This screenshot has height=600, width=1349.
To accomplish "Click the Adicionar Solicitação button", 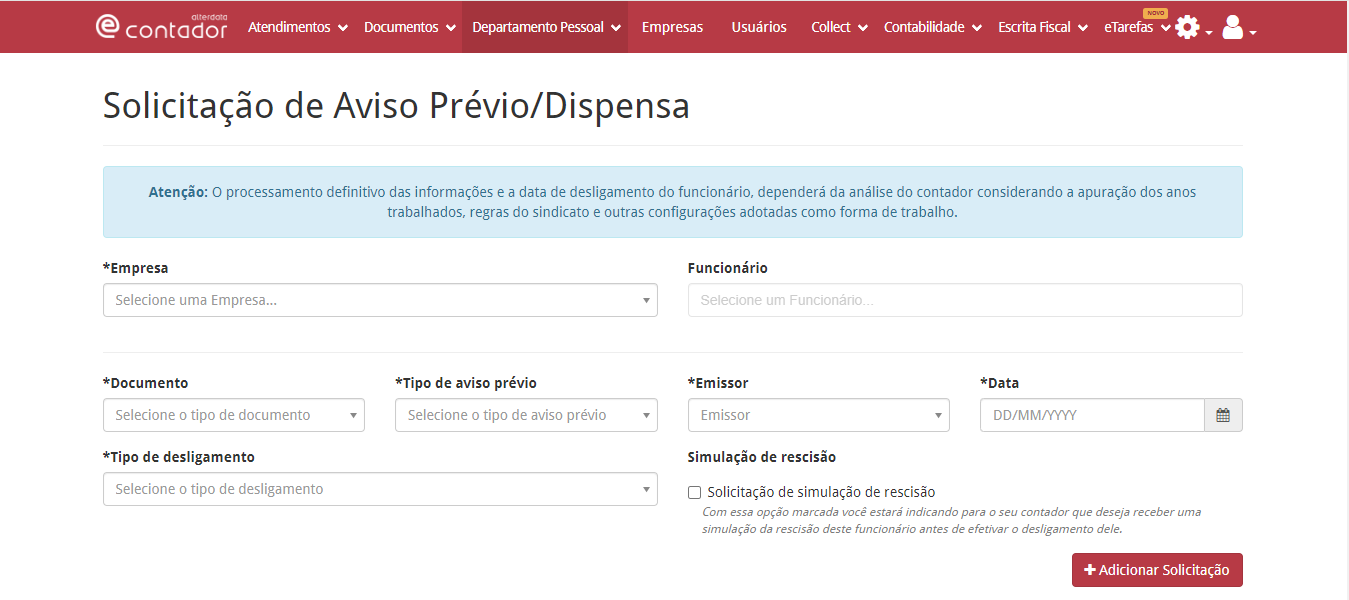I will click(1157, 570).
